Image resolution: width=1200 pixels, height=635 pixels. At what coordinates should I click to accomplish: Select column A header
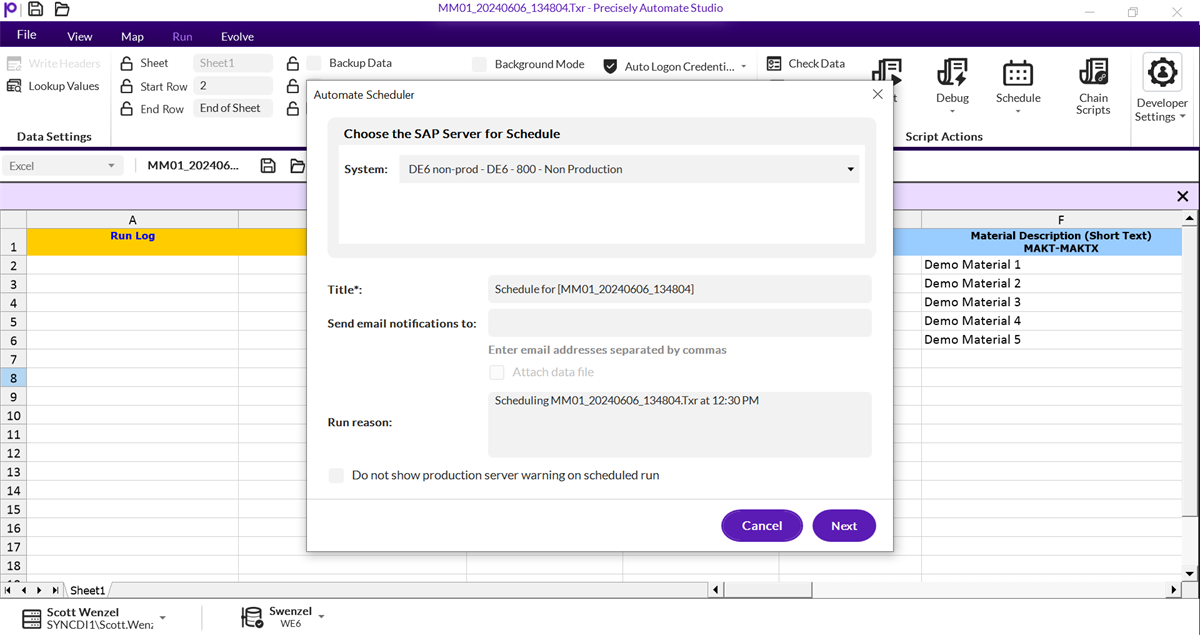coord(132,220)
